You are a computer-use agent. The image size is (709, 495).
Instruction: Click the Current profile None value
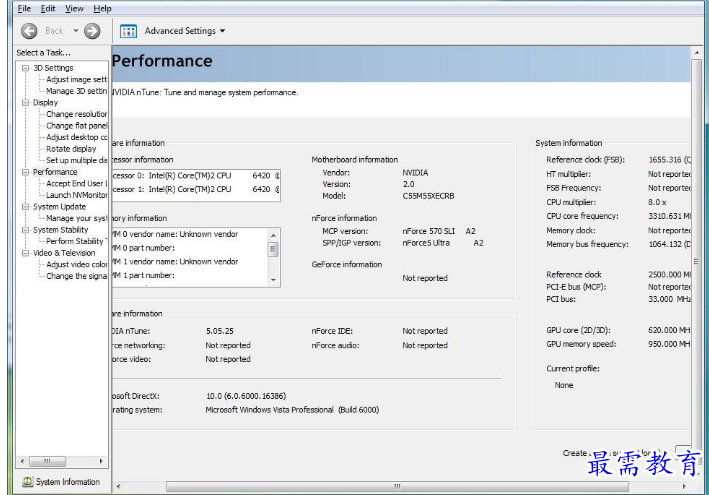564,385
